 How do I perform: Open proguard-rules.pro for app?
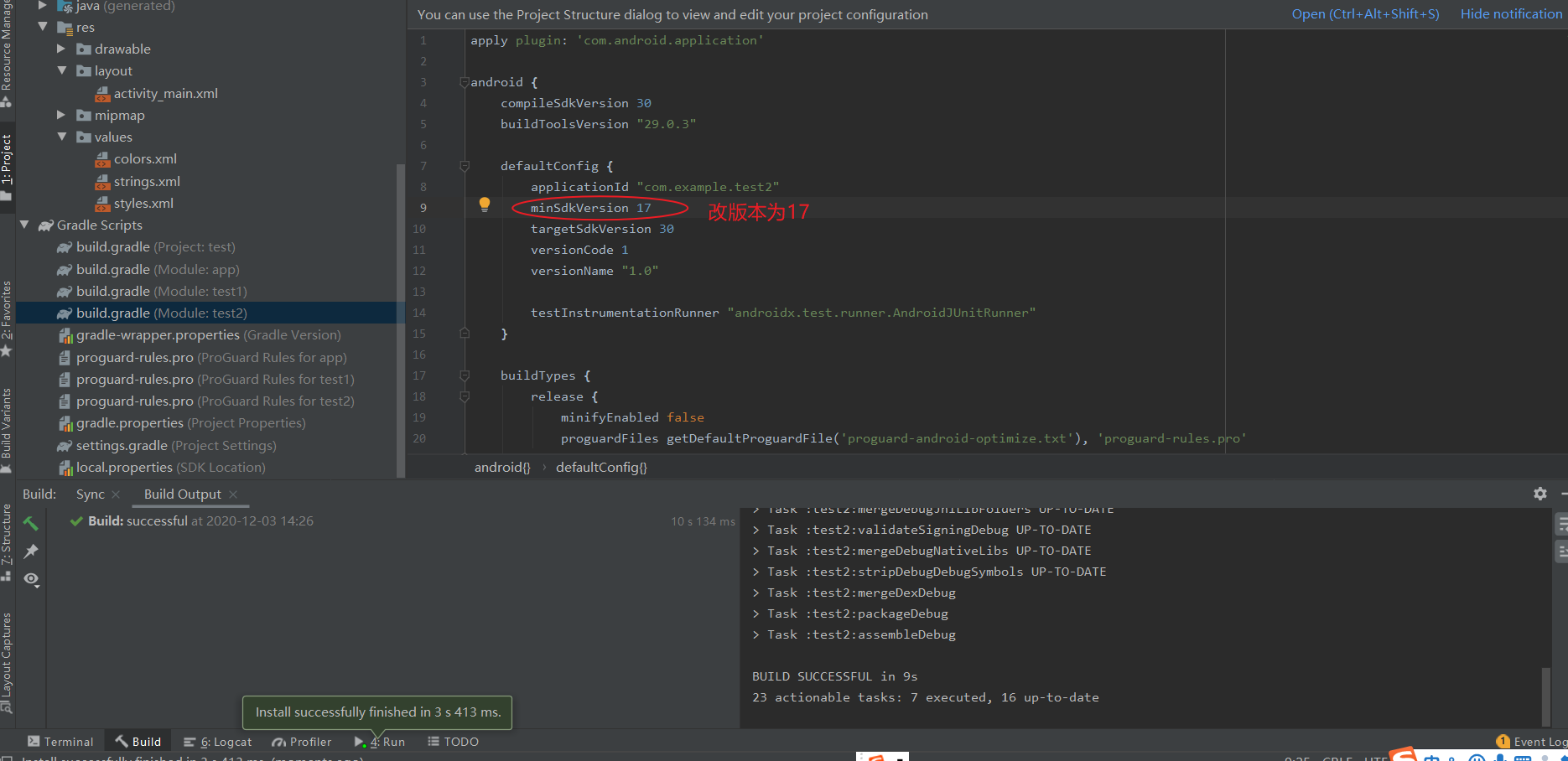click(202, 357)
